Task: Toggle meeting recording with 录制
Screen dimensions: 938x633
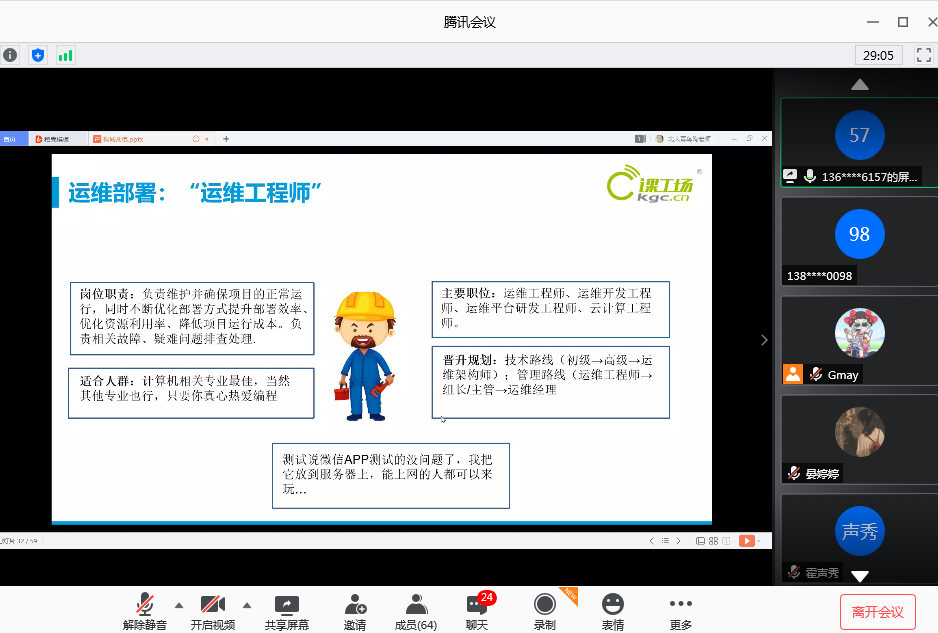Action: (x=544, y=611)
